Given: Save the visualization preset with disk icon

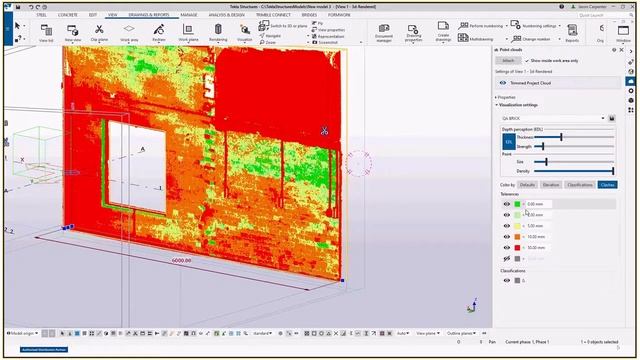Looking at the screenshot, I should pos(612,118).
